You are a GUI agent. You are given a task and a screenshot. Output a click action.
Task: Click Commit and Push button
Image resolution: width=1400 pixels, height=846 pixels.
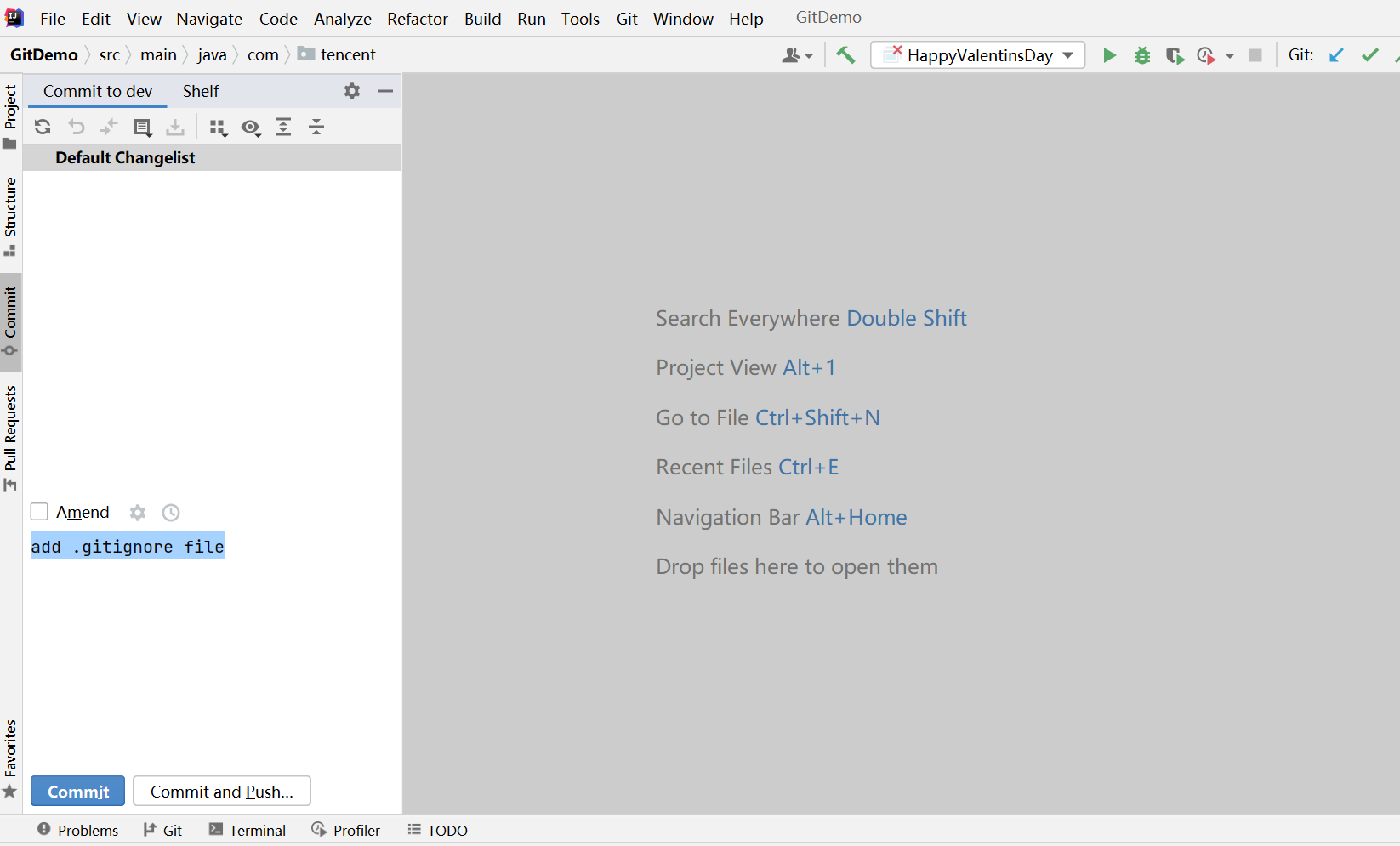(x=222, y=792)
